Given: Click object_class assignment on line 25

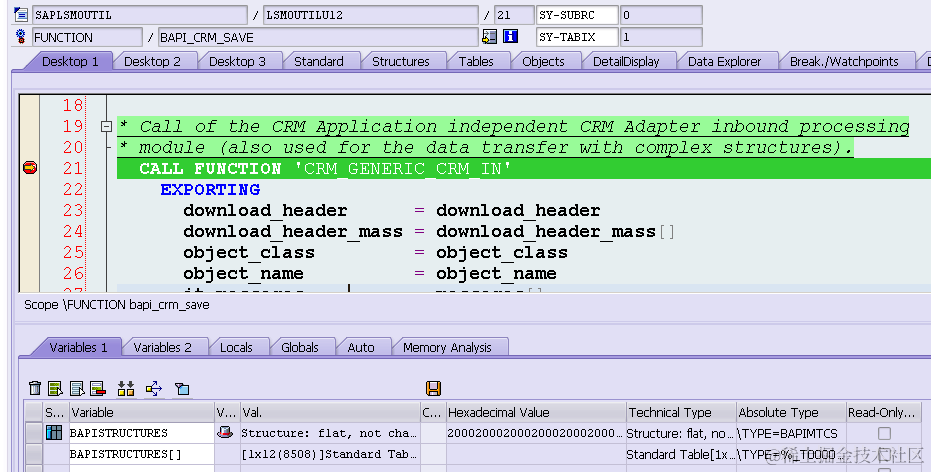Looking at the screenshot, I should coord(375,252).
